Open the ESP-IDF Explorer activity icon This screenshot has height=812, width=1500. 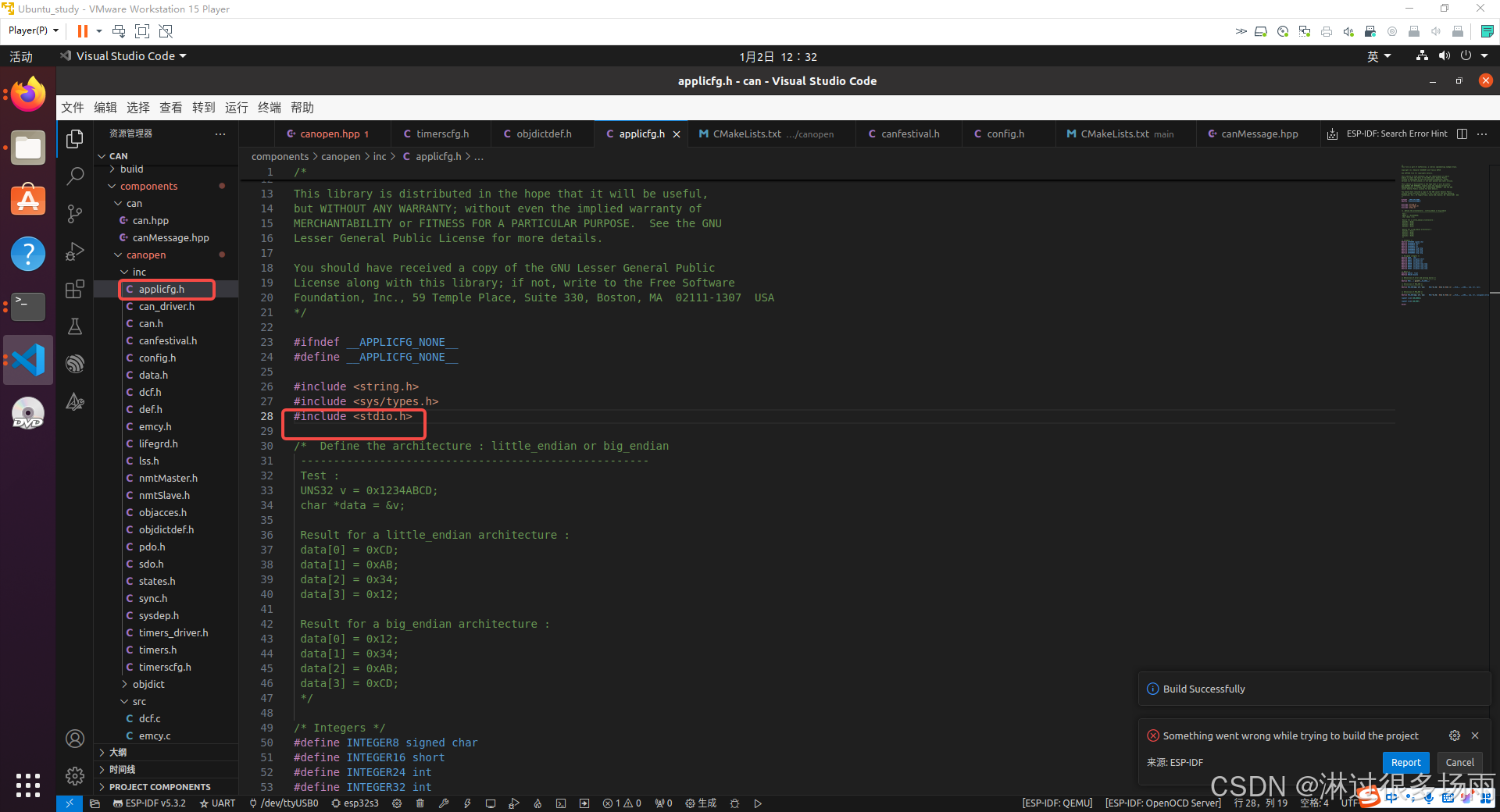pos(75,364)
